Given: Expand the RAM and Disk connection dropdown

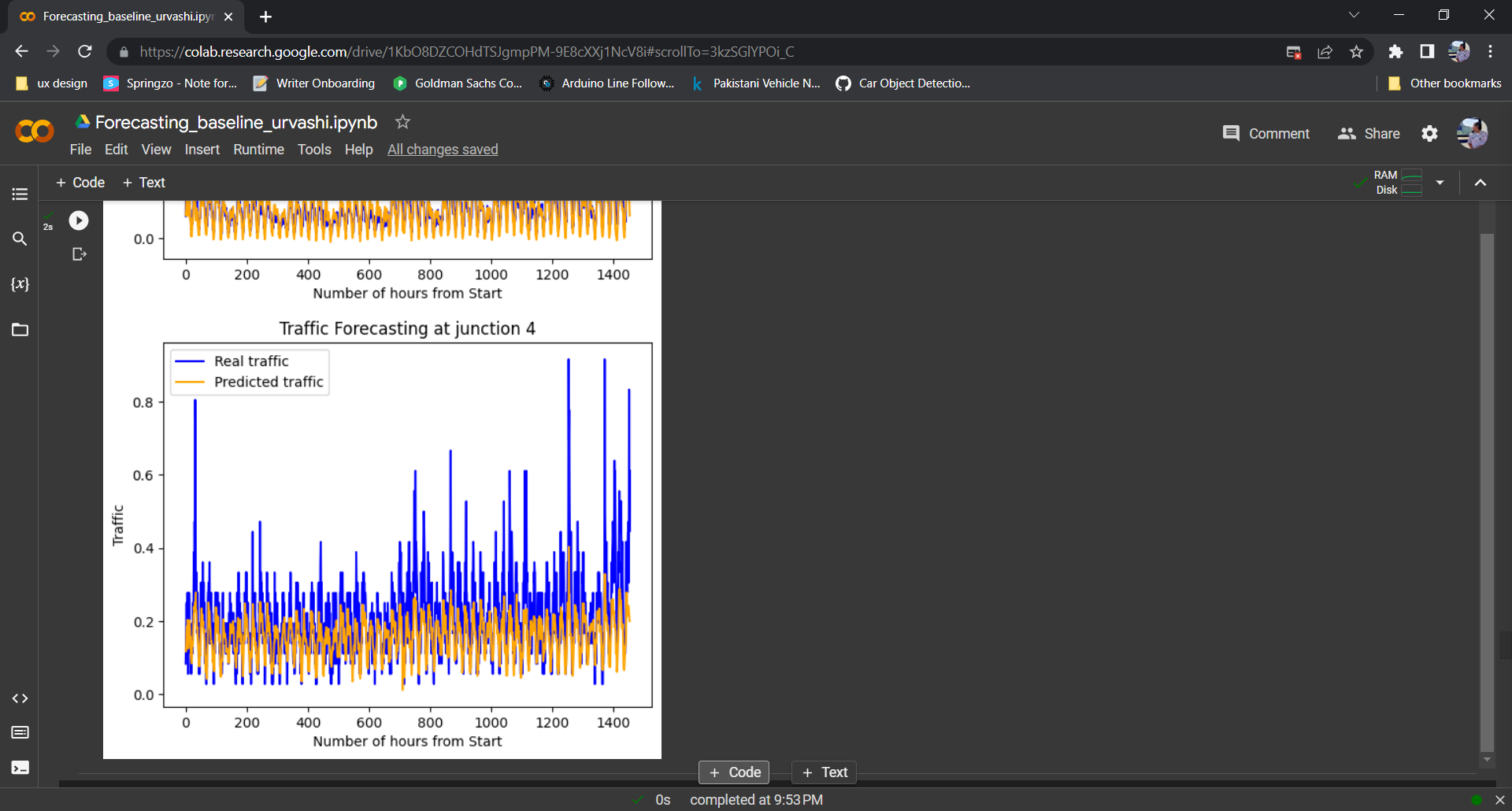Looking at the screenshot, I should pyautogui.click(x=1440, y=183).
